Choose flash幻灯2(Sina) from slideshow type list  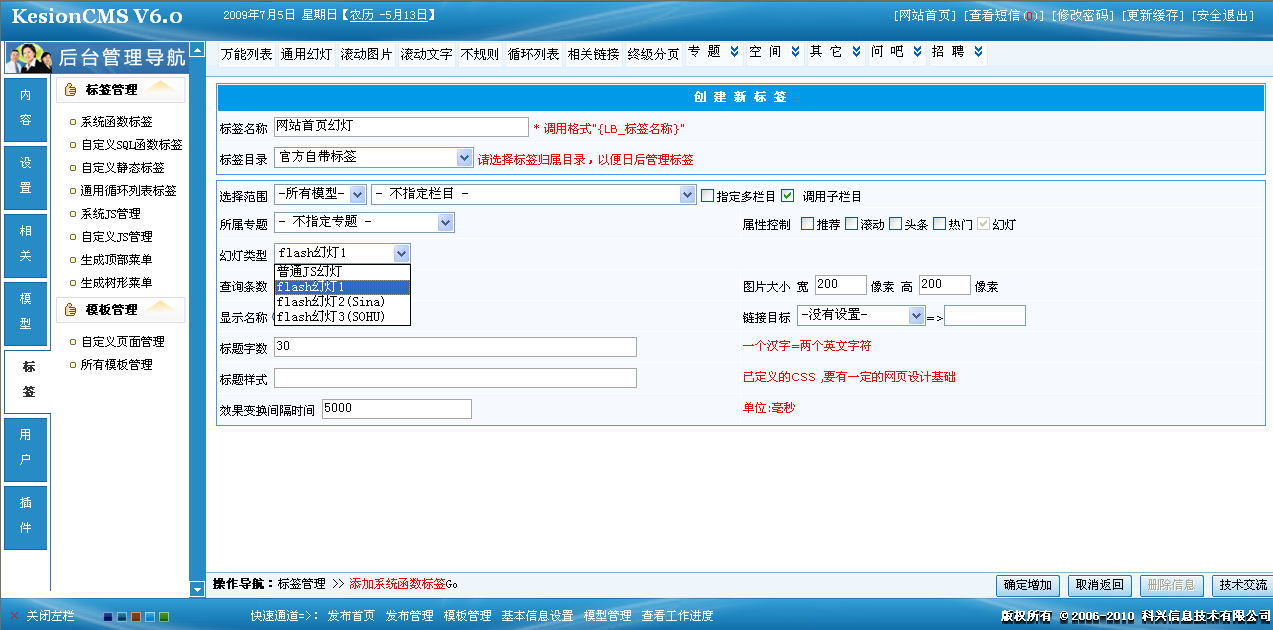click(330, 302)
